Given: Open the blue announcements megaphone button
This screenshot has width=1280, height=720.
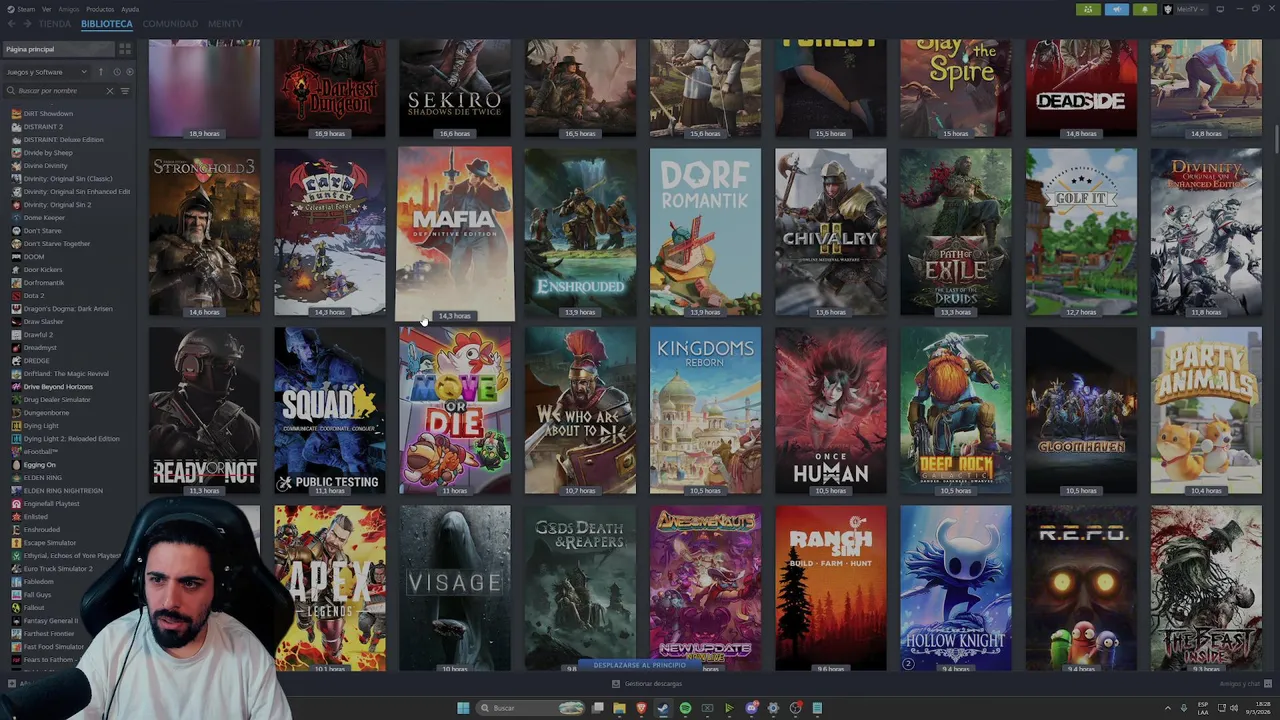Looking at the screenshot, I should tap(1116, 9).
